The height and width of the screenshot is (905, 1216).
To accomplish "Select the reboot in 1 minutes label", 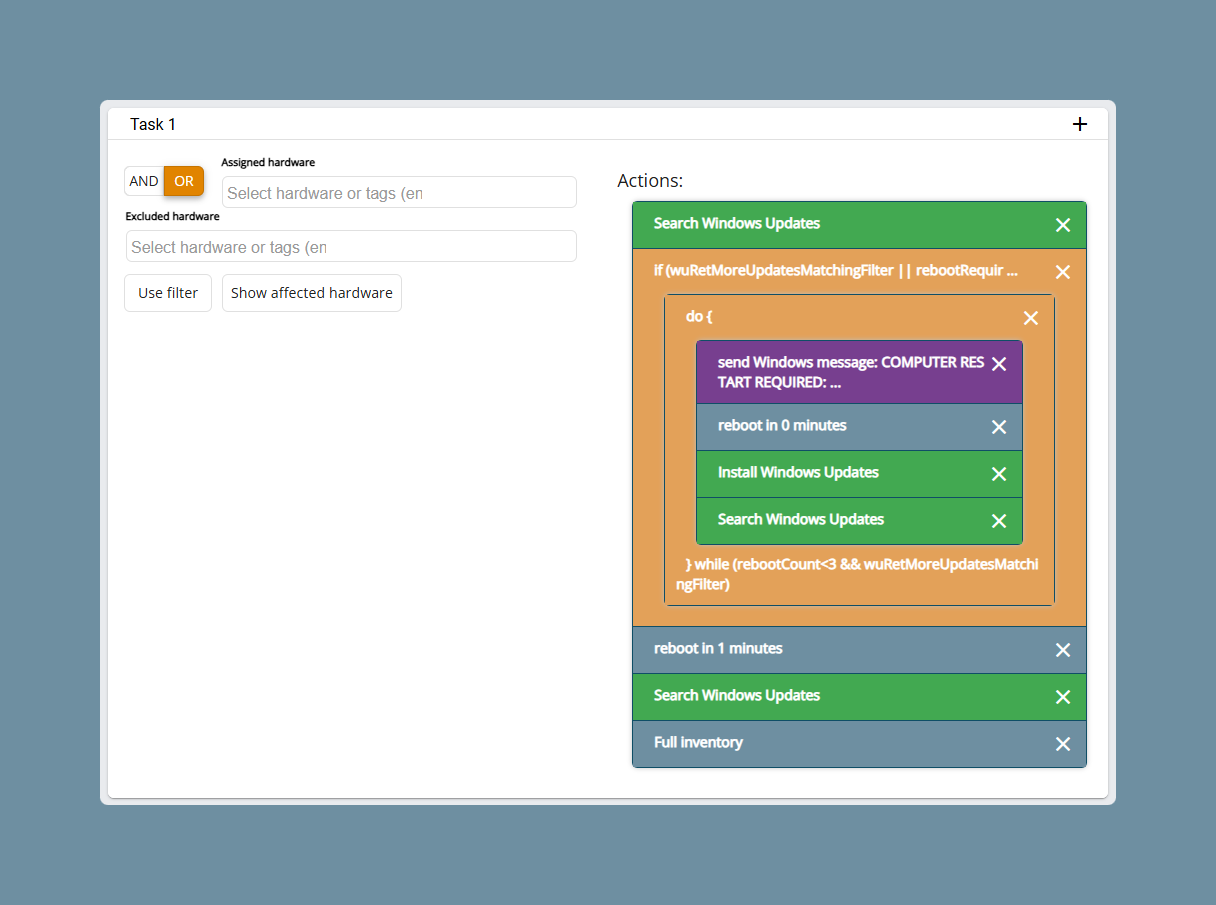I will (718, 648).
